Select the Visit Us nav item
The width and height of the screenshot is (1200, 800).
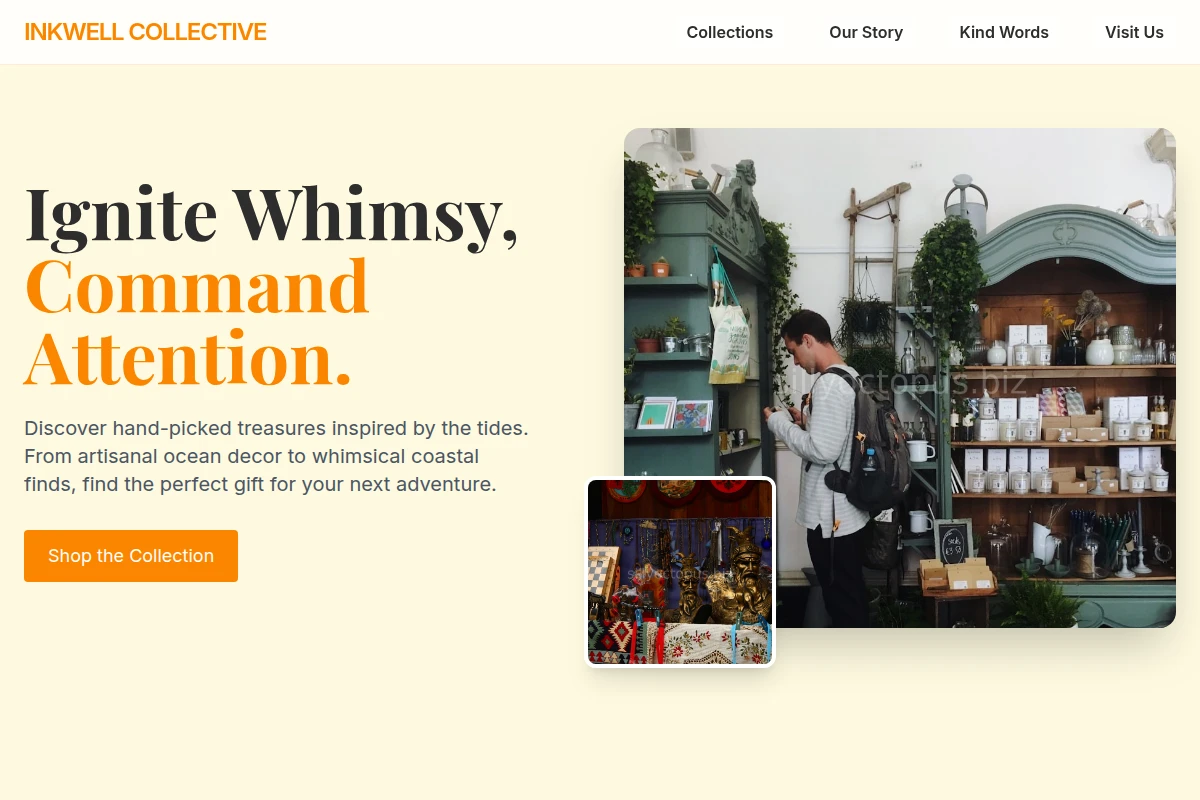tap(1134, 32)
